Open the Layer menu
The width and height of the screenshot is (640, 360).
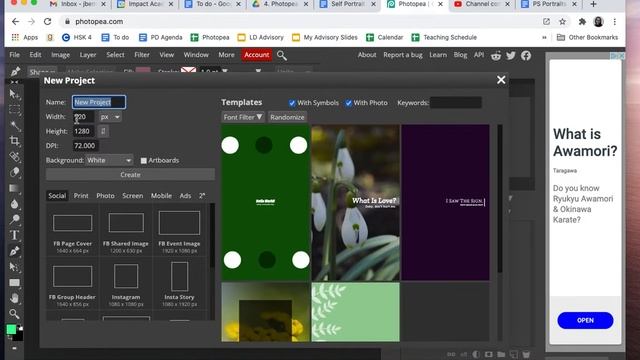(x=88, y=55)
